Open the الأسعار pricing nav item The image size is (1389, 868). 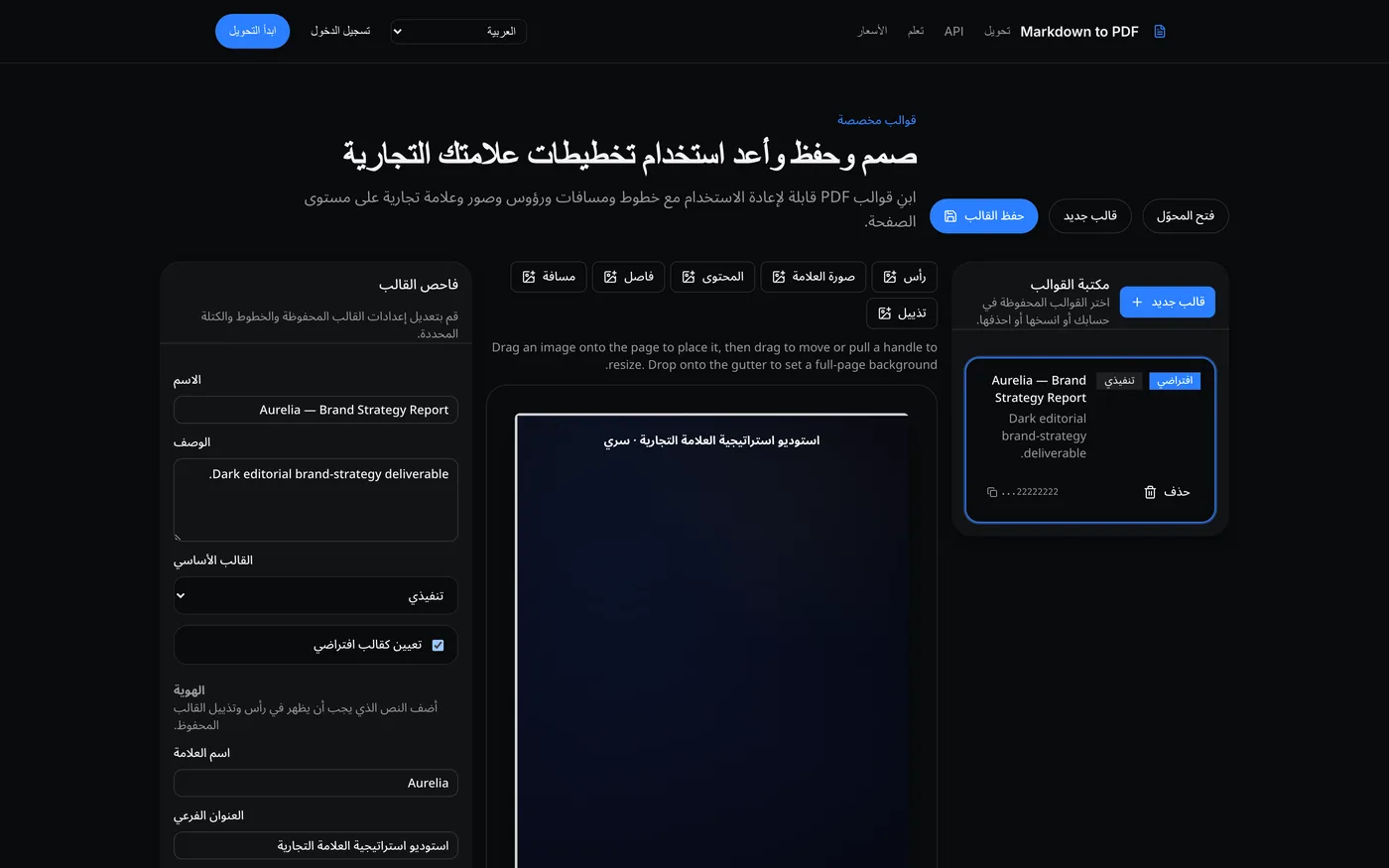(872, 32)
